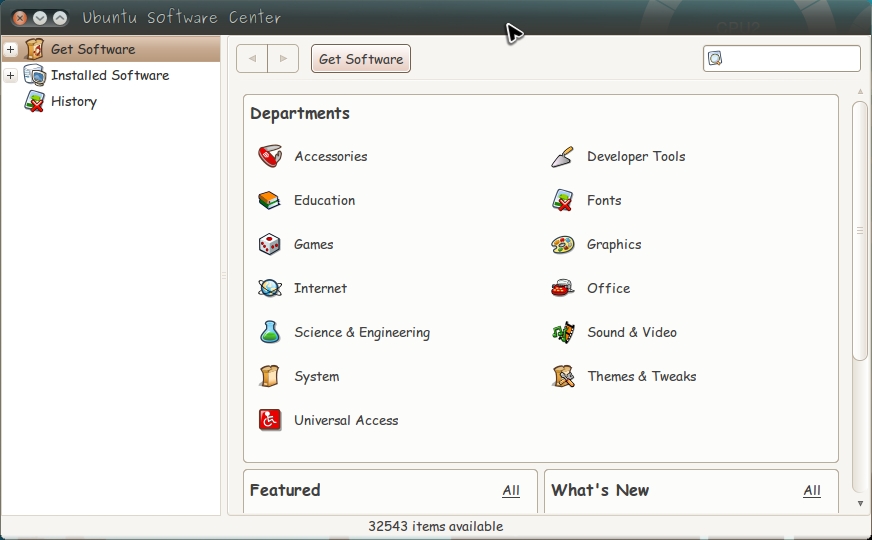
Task: Click the What's New section heading
Action: pyautogui.click(x=600, y=490)
